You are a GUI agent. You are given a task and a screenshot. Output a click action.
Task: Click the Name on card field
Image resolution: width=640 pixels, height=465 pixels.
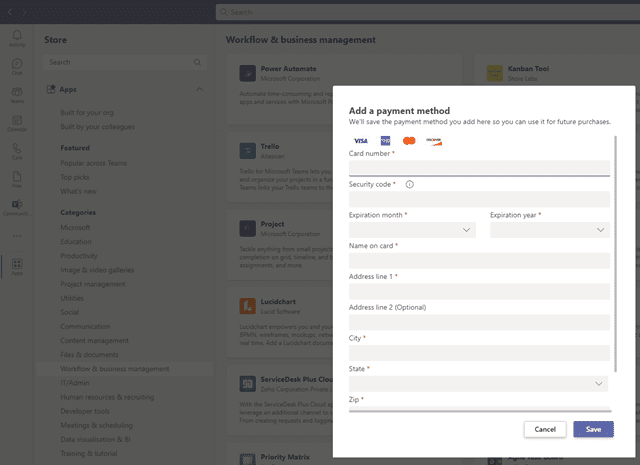click(x=479, y=261)
